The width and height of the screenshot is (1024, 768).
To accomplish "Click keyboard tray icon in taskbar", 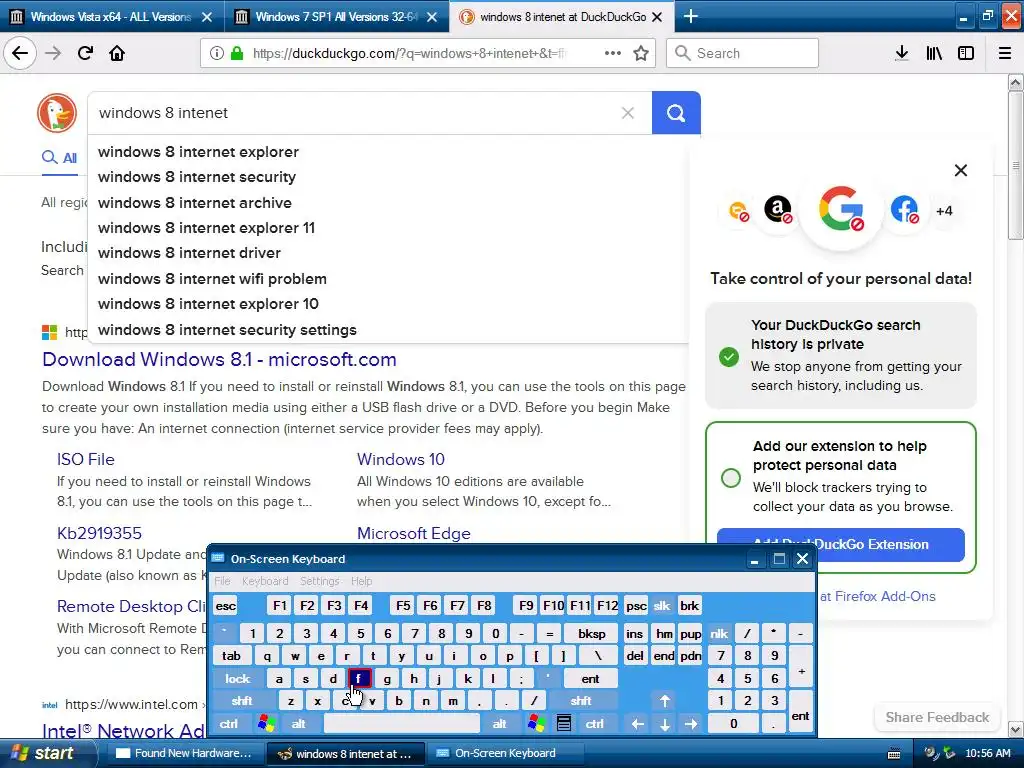I will (895, 754).
